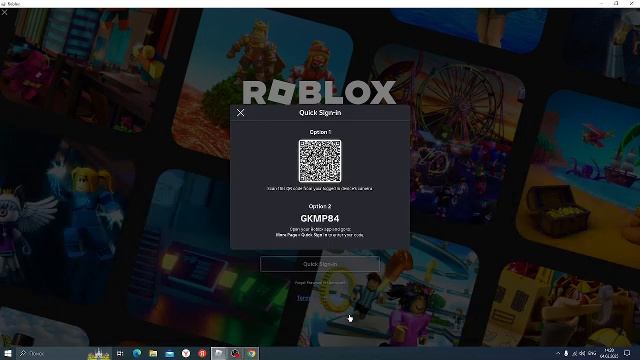Switch the keyboard input language
640x360 pixels.
tap(592, 353)
